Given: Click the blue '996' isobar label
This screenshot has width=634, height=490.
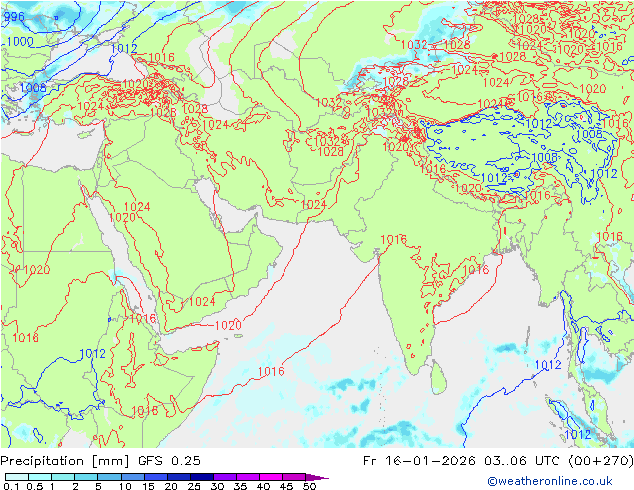Looking at the screenshot, I should click(14, 17).
